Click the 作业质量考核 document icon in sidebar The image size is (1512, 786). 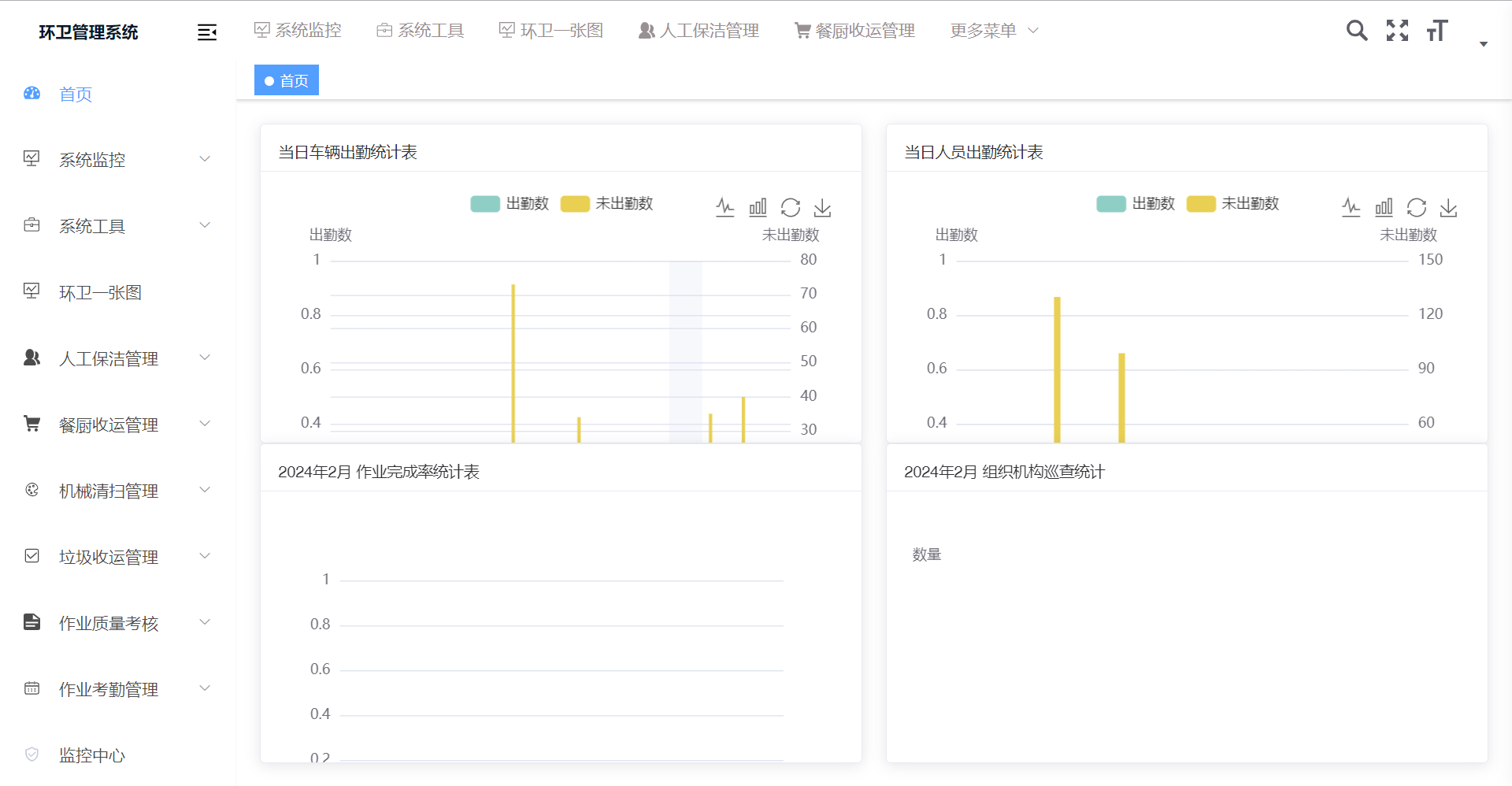coord(32,622)
